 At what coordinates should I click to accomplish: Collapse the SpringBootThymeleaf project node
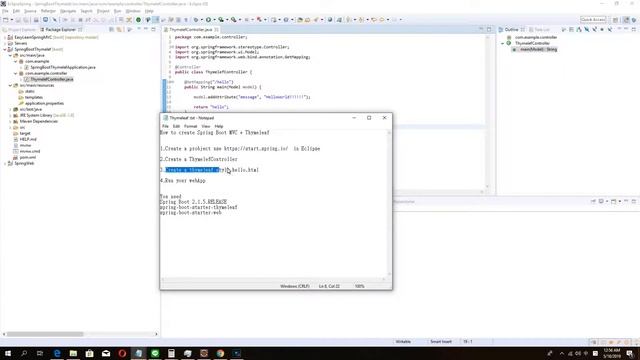4,49
